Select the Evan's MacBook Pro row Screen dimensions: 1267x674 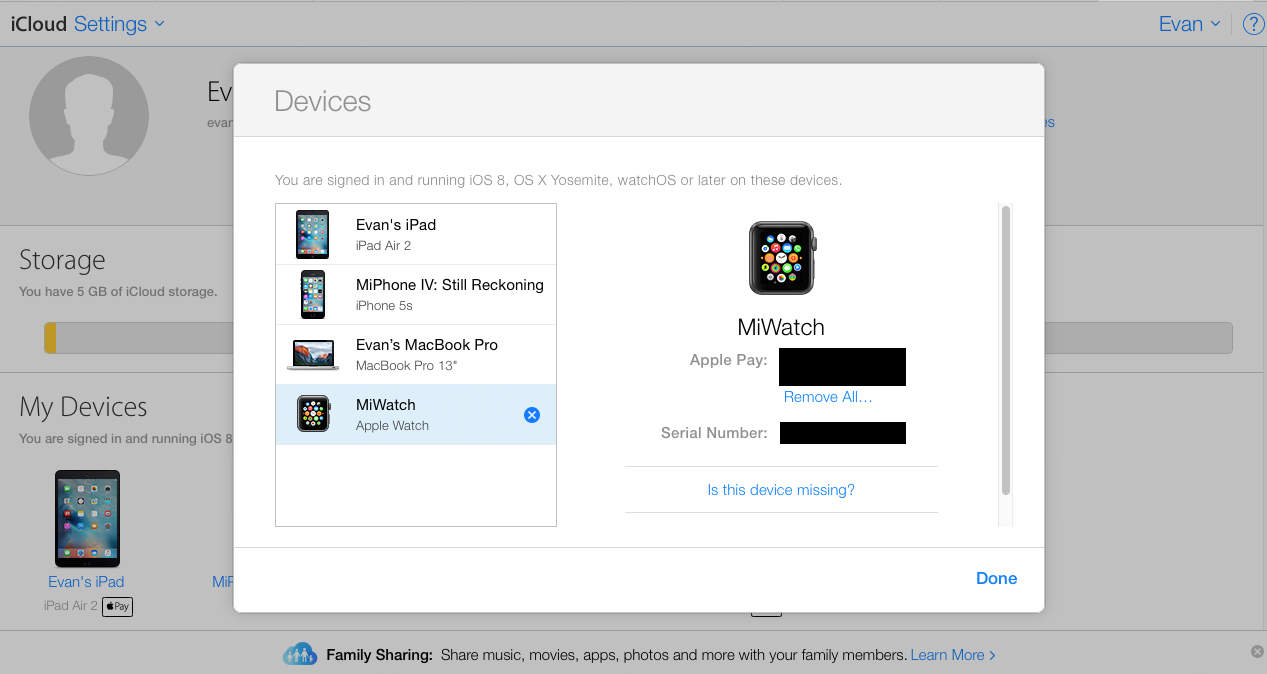[416, 354]
